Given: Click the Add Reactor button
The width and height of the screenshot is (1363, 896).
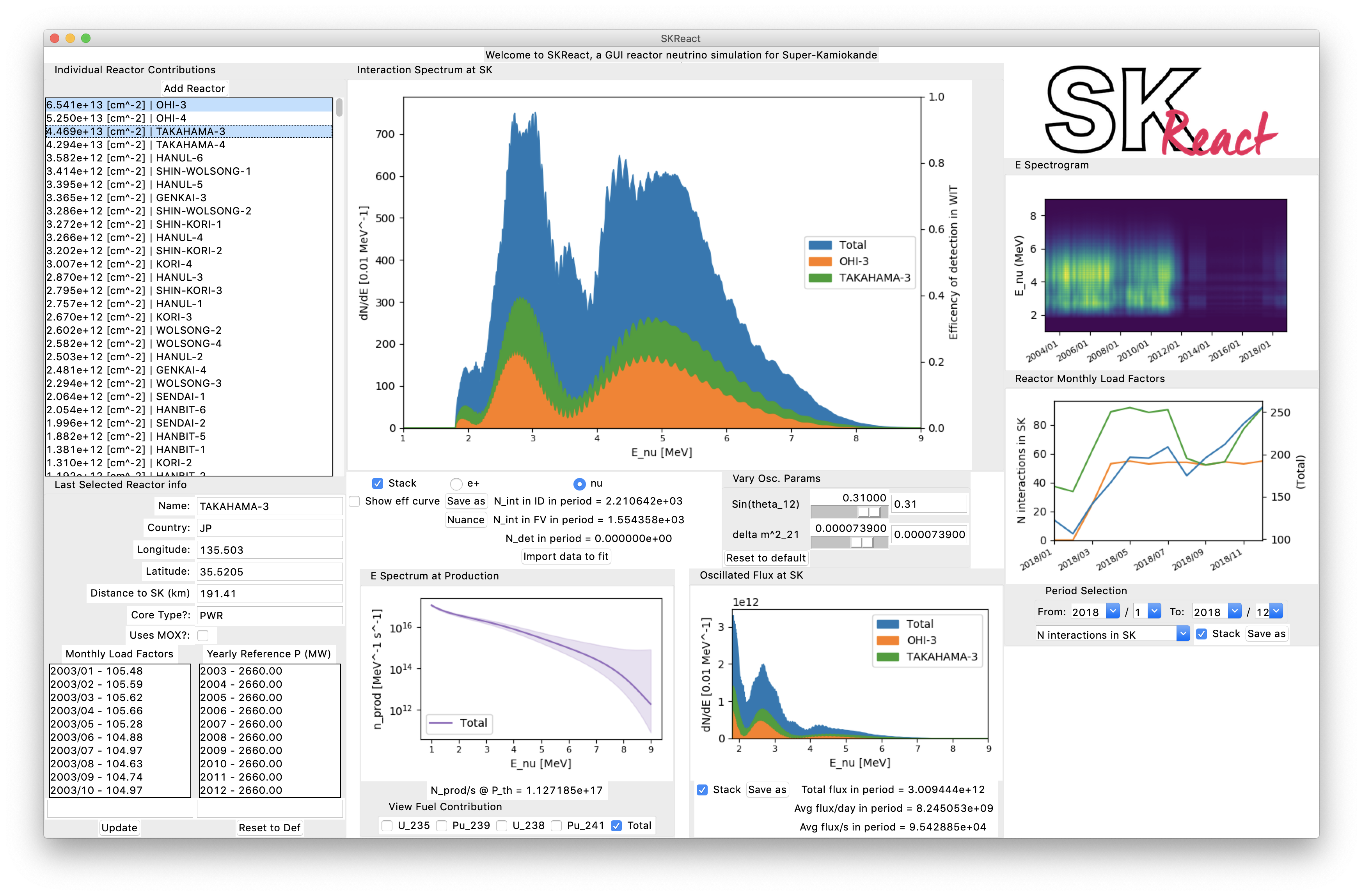Looking at the screenshot, I should click(194, 88).
